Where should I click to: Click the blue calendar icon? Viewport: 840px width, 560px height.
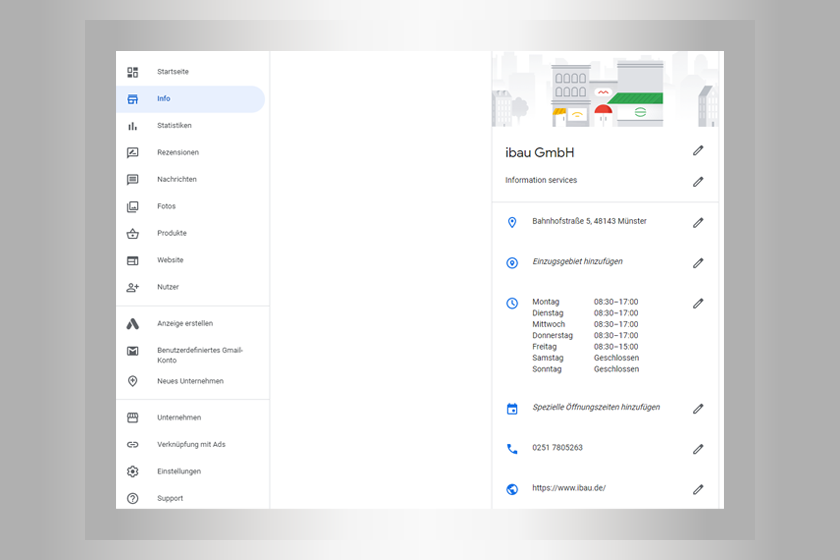click(512, 409)
